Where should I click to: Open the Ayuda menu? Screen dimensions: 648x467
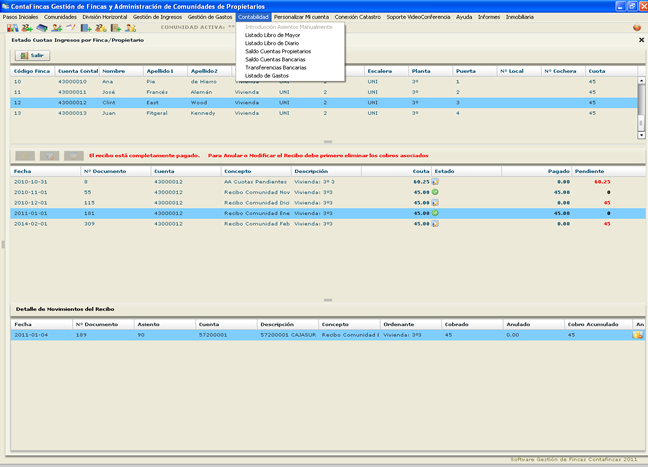(x=464, y=17)
